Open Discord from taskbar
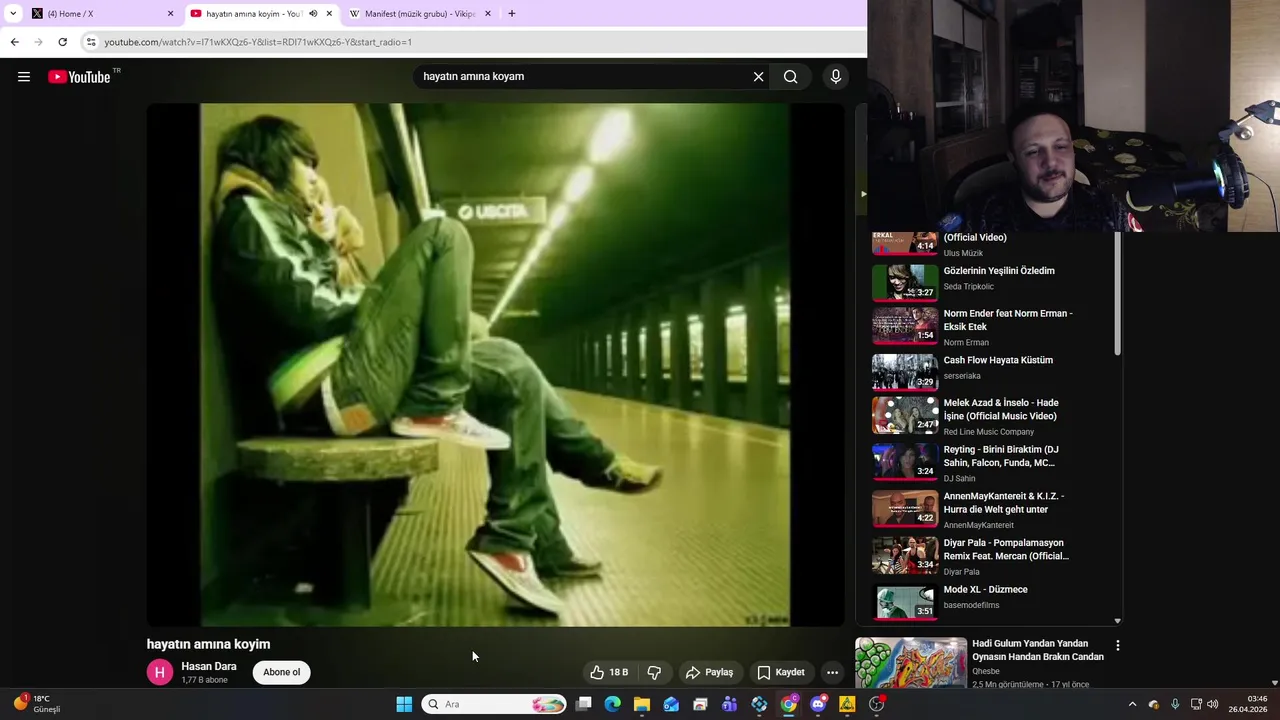This screenshot has height=720, width=1280. (818, 704)
